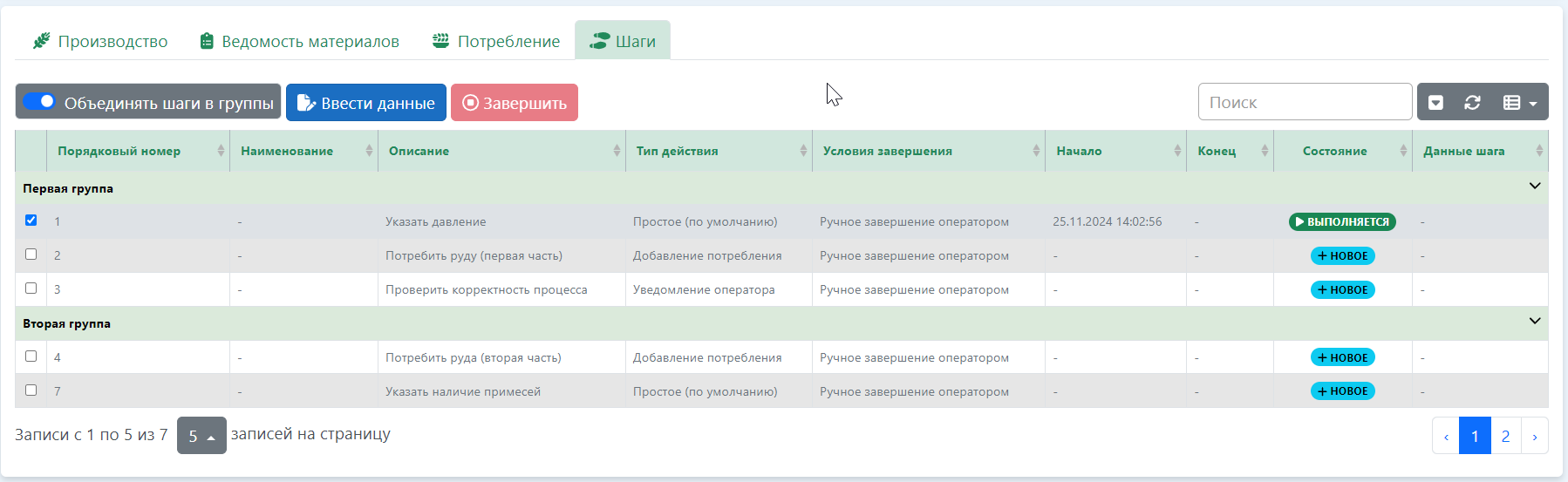
Task: Click the Ввести данные button
Action: tap(366, 103)
